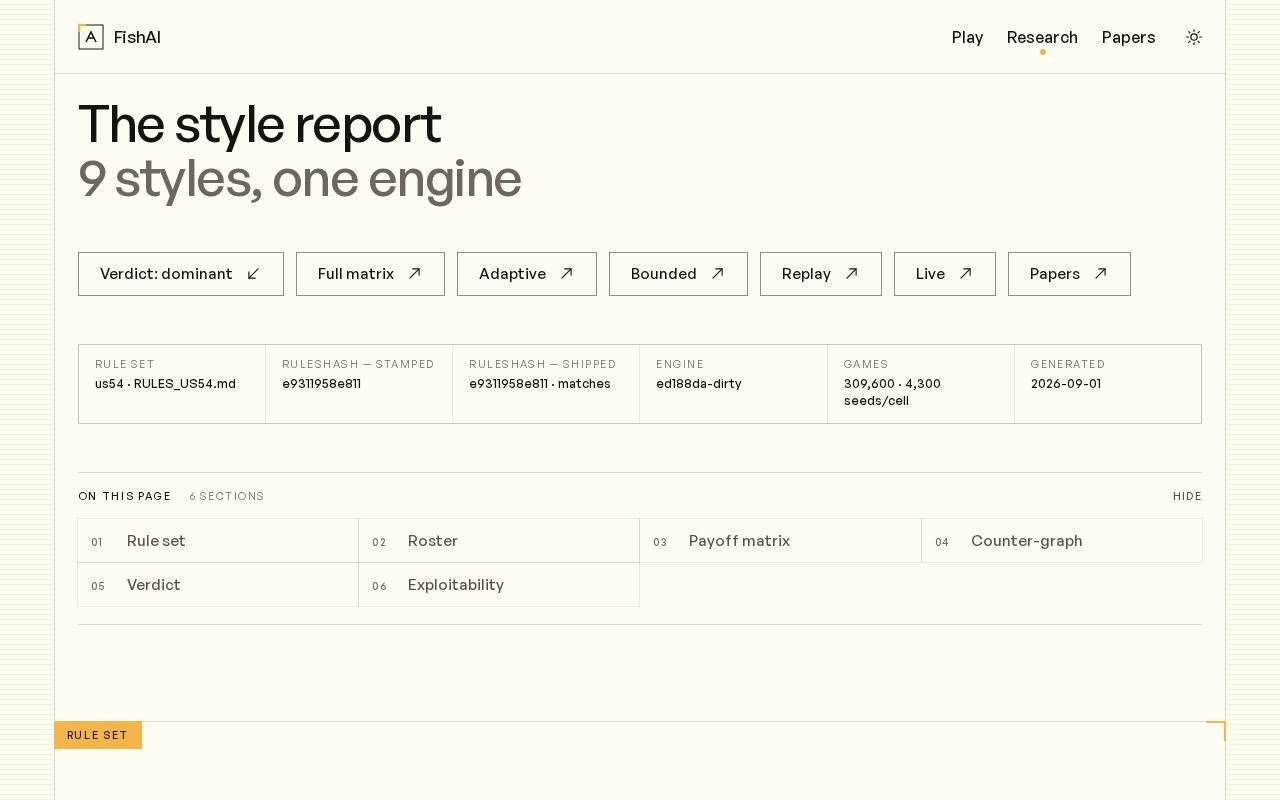Jump to section 04 Counter-graph

1062,541
